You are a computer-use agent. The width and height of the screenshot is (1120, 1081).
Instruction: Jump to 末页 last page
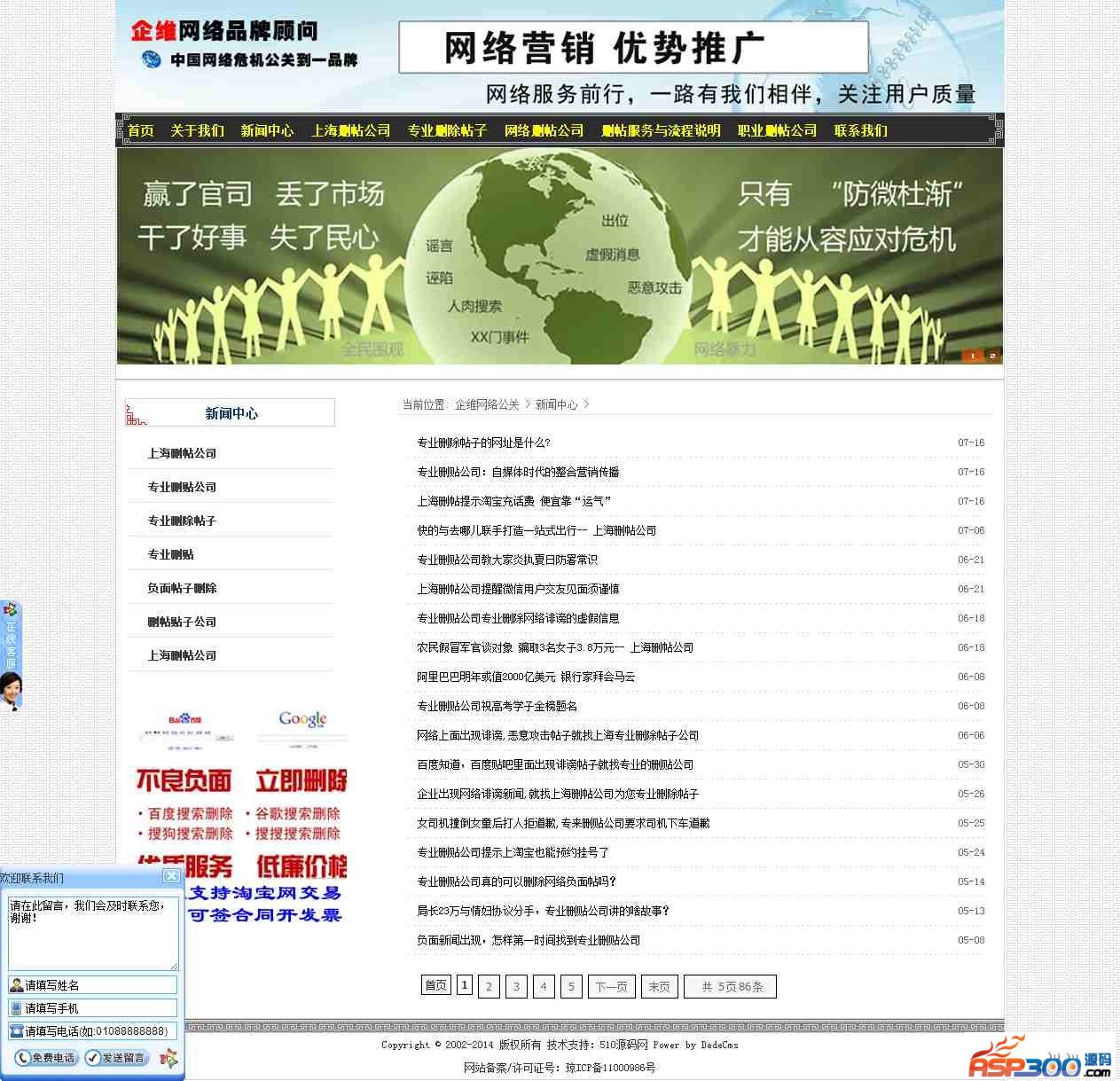pos(659,986)
